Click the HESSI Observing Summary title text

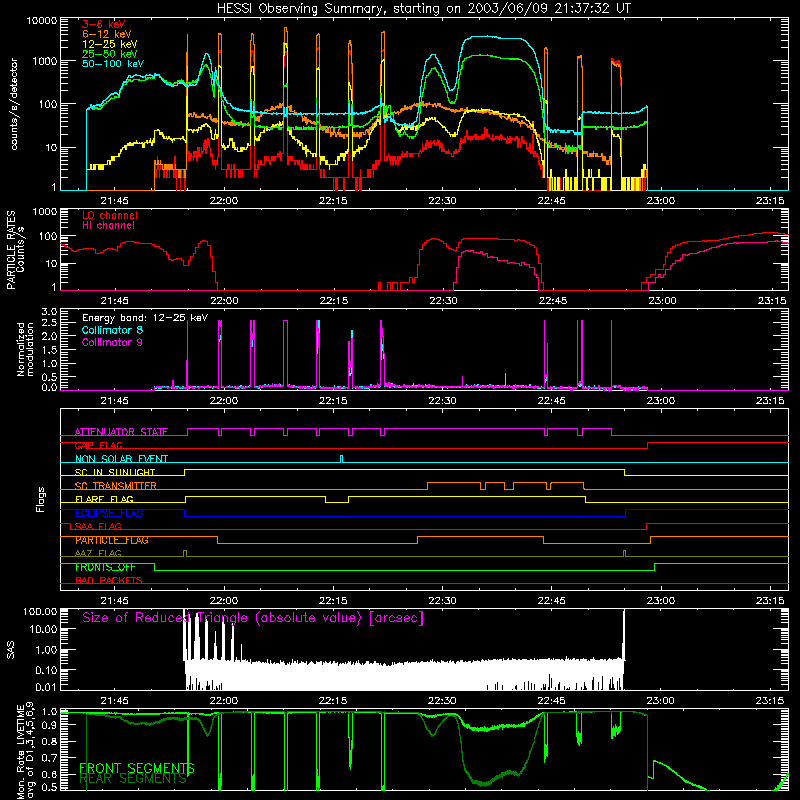click(423, 9)
